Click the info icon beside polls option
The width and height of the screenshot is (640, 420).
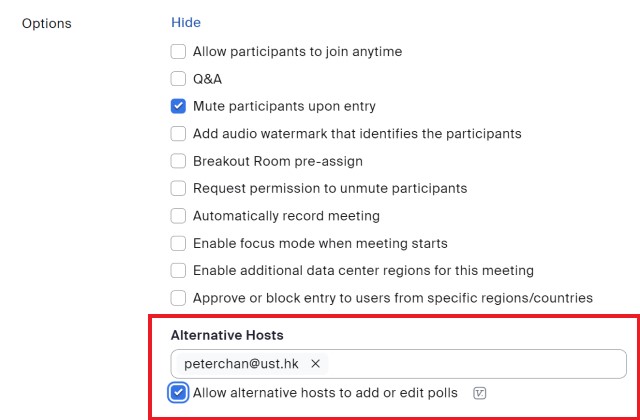480,393
